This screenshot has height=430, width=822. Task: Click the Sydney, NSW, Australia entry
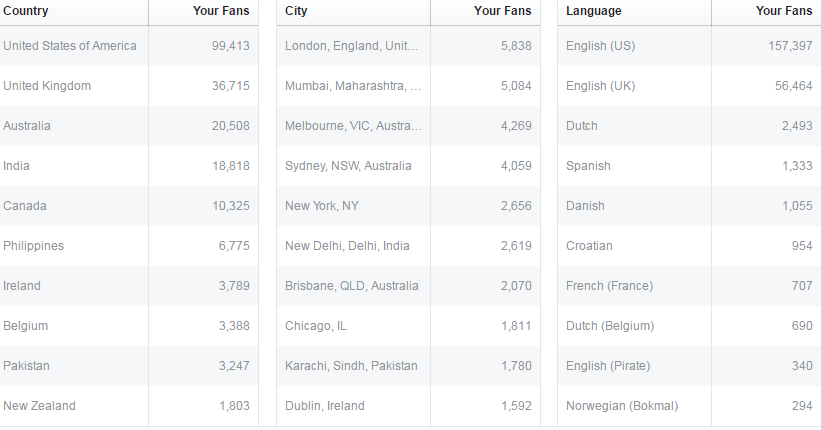point(348,166)
